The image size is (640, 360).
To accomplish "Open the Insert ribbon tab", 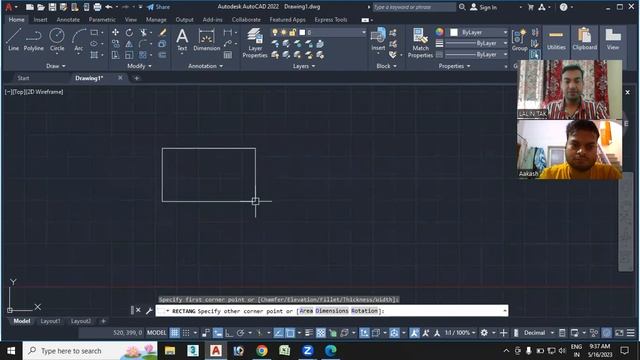I will (x=40, y=20).
